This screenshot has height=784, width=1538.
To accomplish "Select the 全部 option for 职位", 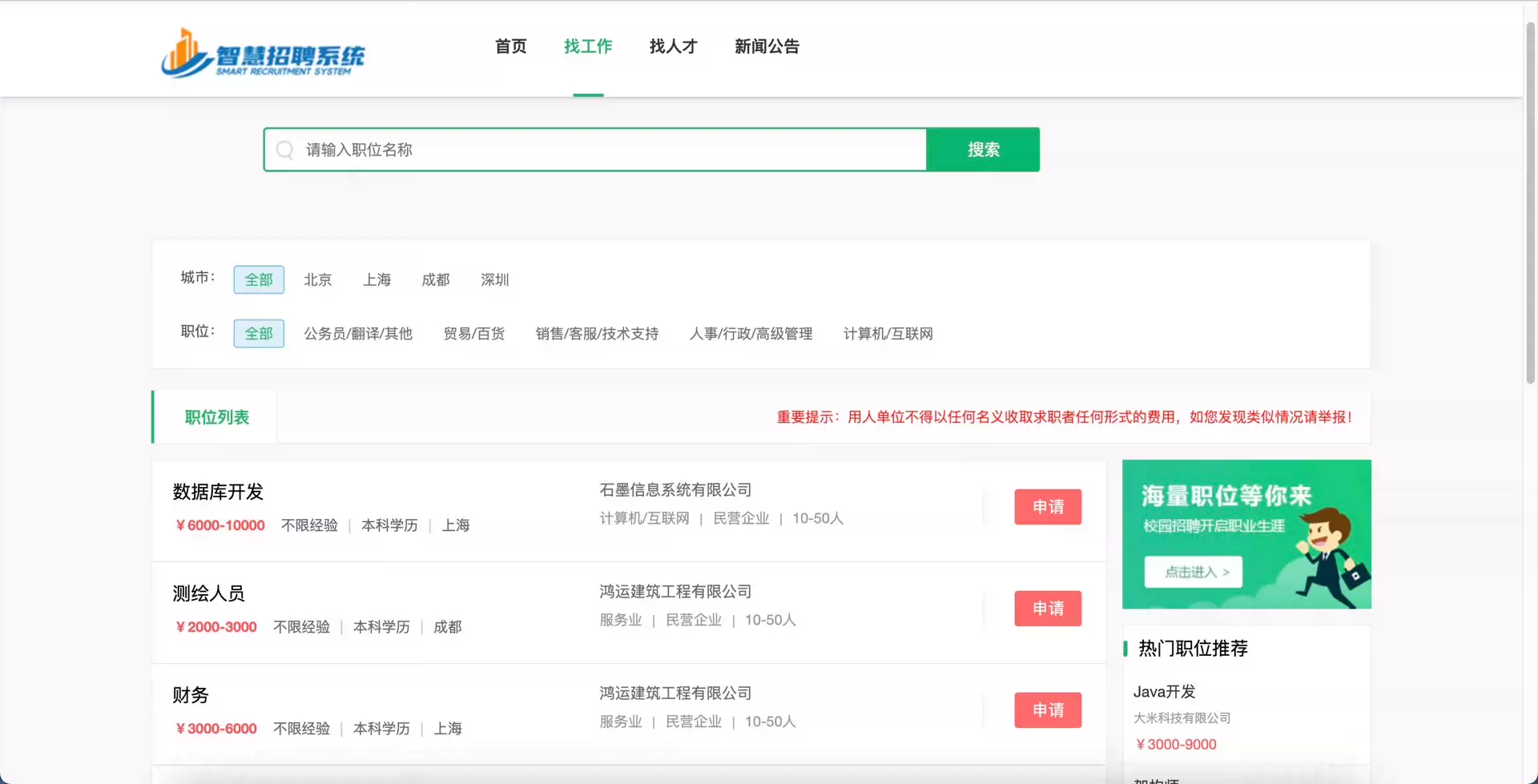I will [x=259, y=333].
